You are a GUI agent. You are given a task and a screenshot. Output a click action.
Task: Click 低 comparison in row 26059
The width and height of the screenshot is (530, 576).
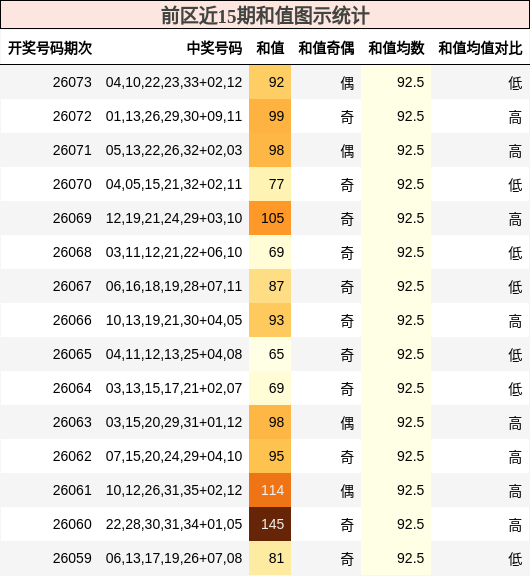[515, 559]
